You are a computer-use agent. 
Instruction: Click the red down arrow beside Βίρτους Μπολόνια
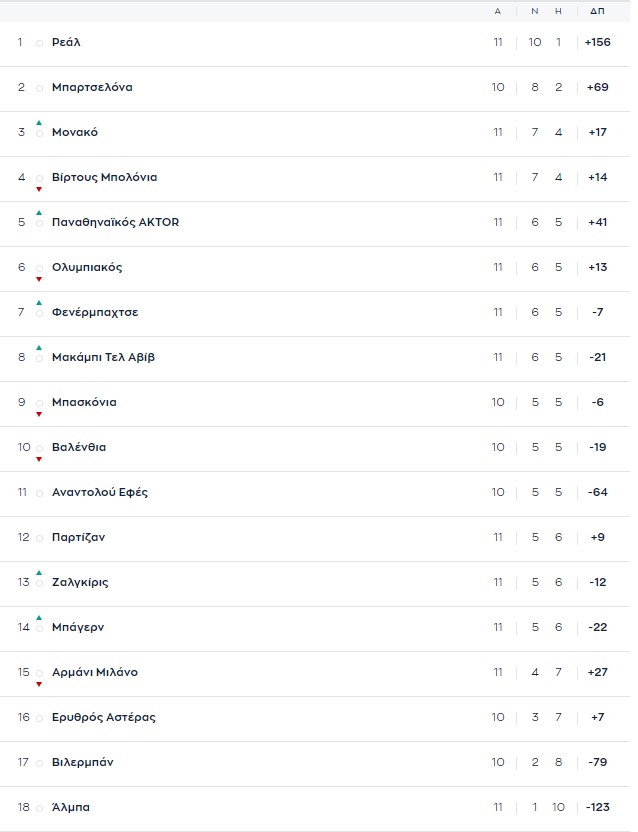point(39,189)
